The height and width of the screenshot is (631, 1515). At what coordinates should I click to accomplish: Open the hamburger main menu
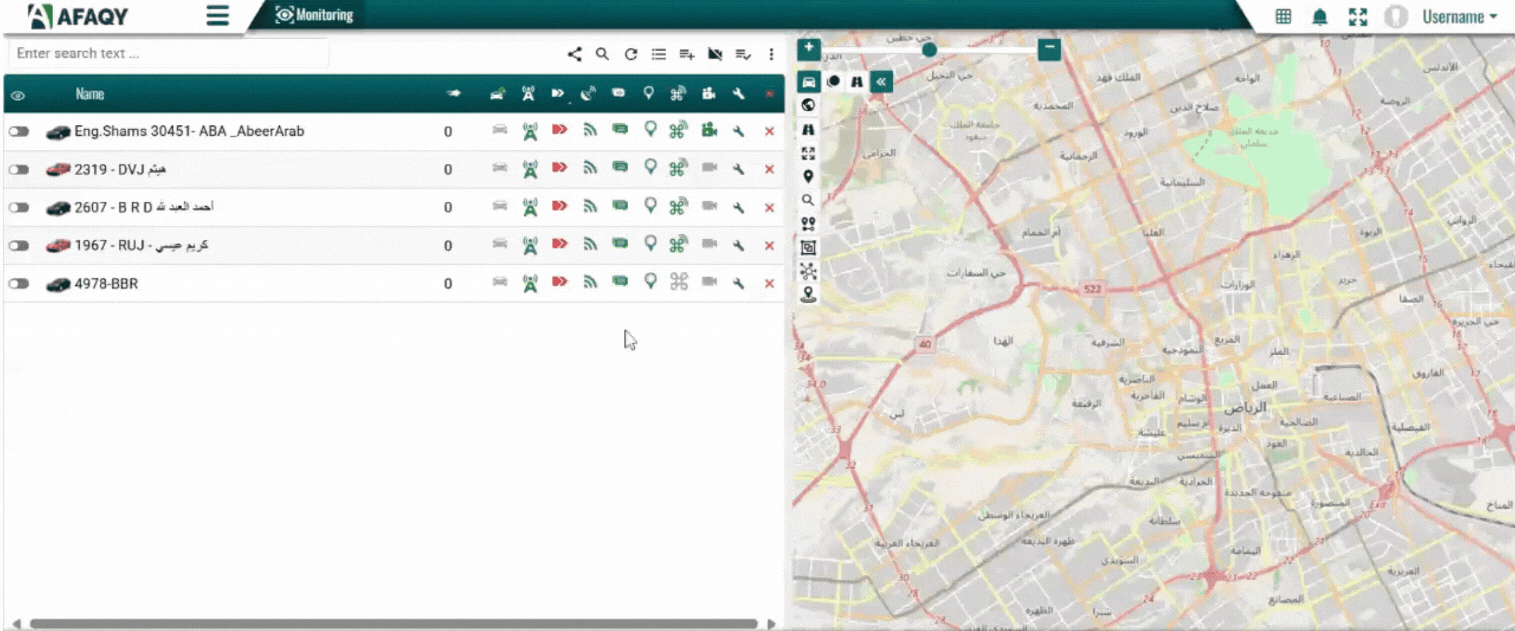218,16
